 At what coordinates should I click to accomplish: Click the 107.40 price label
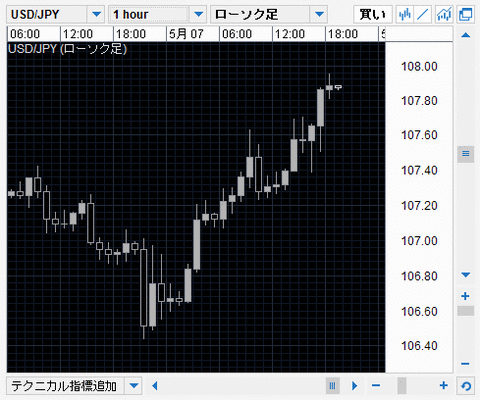[x=419, y=170]
